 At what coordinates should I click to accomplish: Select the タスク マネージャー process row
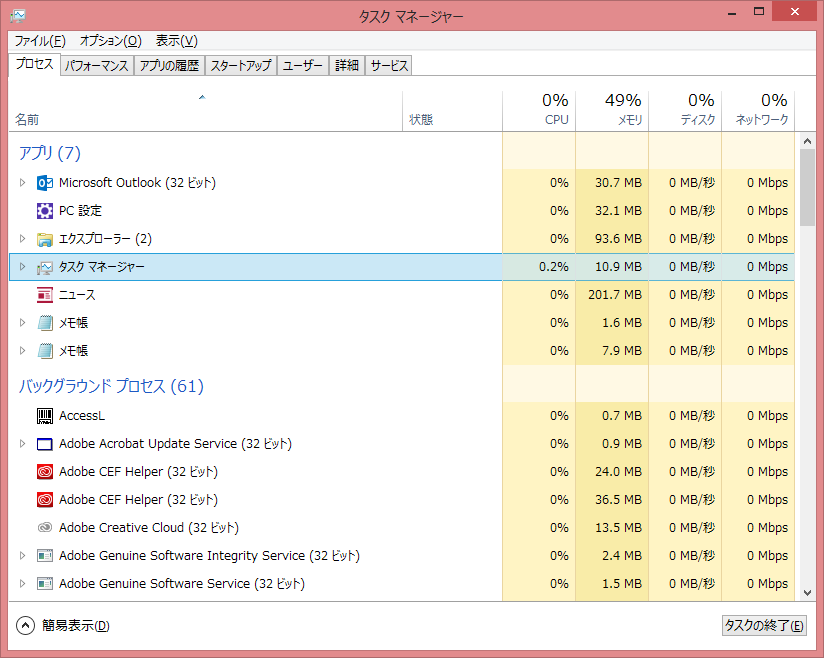(250, 267)
